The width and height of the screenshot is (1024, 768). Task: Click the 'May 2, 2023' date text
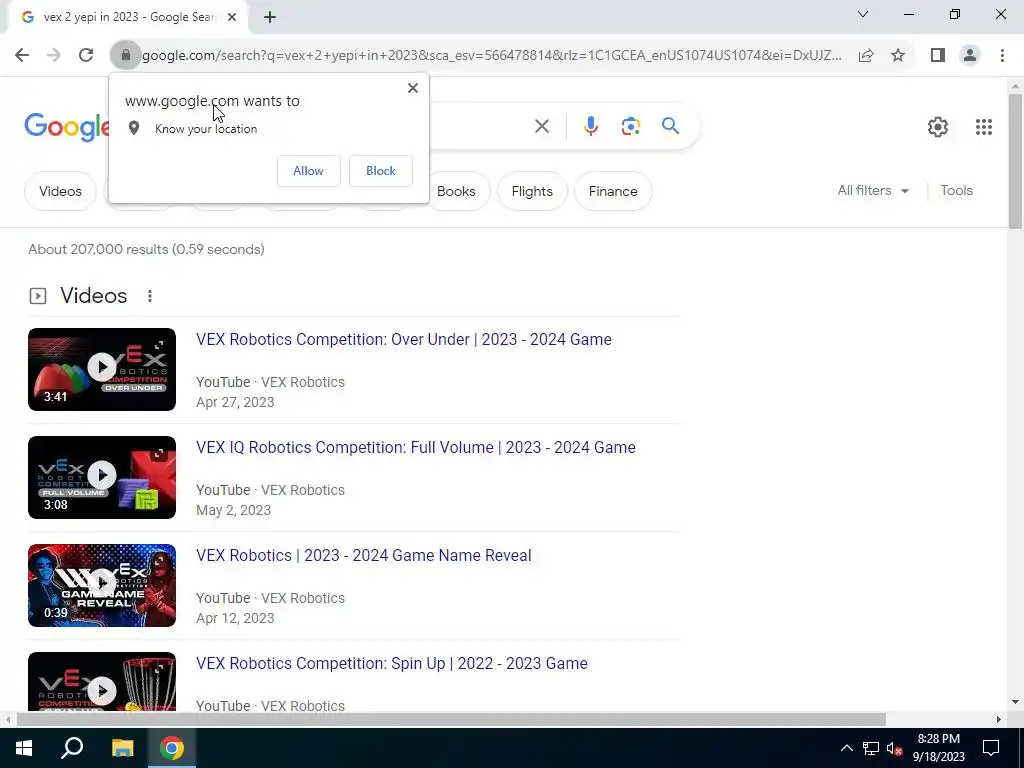click(x=233, y=510)
